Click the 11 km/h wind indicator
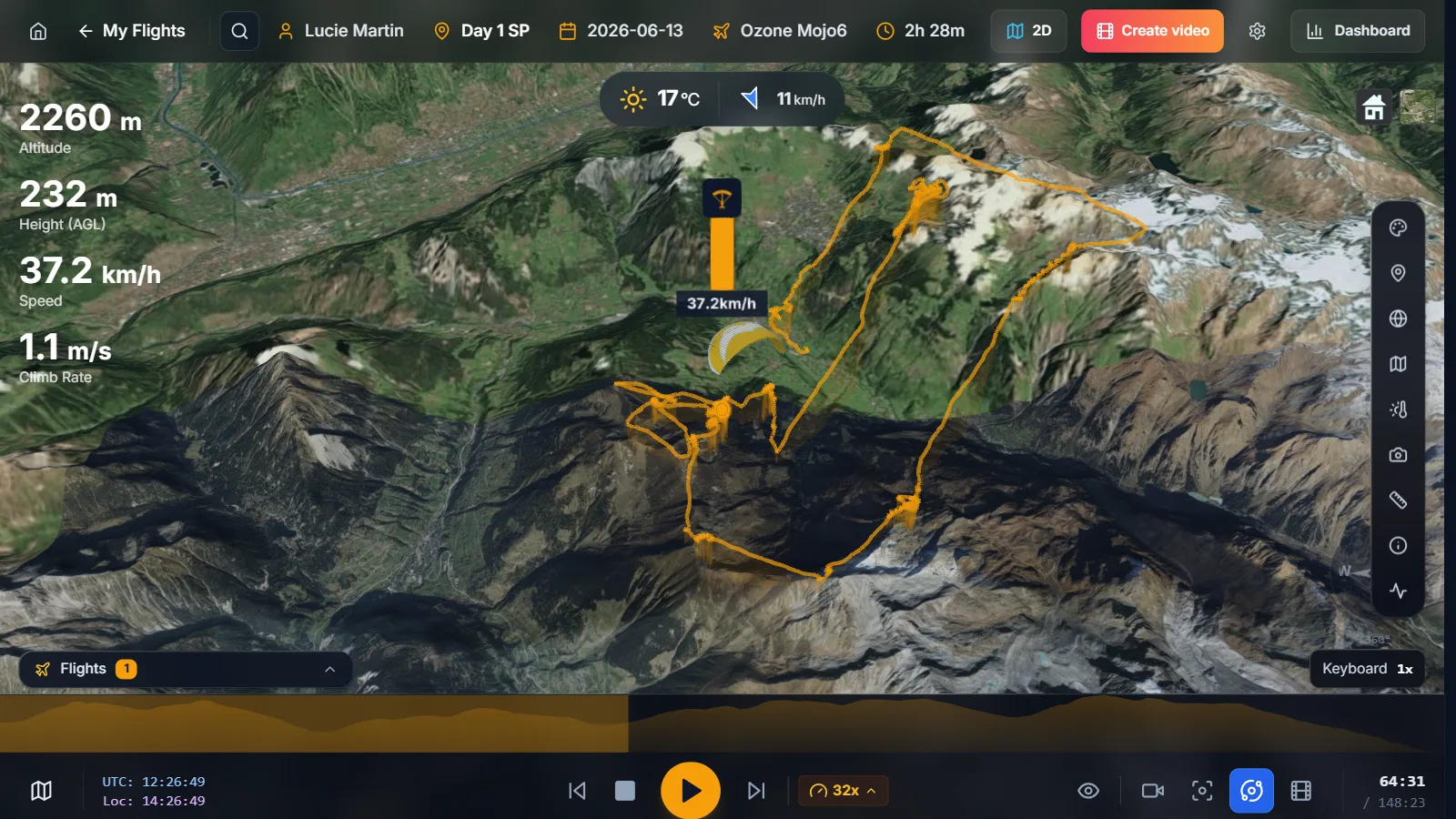 pyautogui.click(x=784, y=98)
